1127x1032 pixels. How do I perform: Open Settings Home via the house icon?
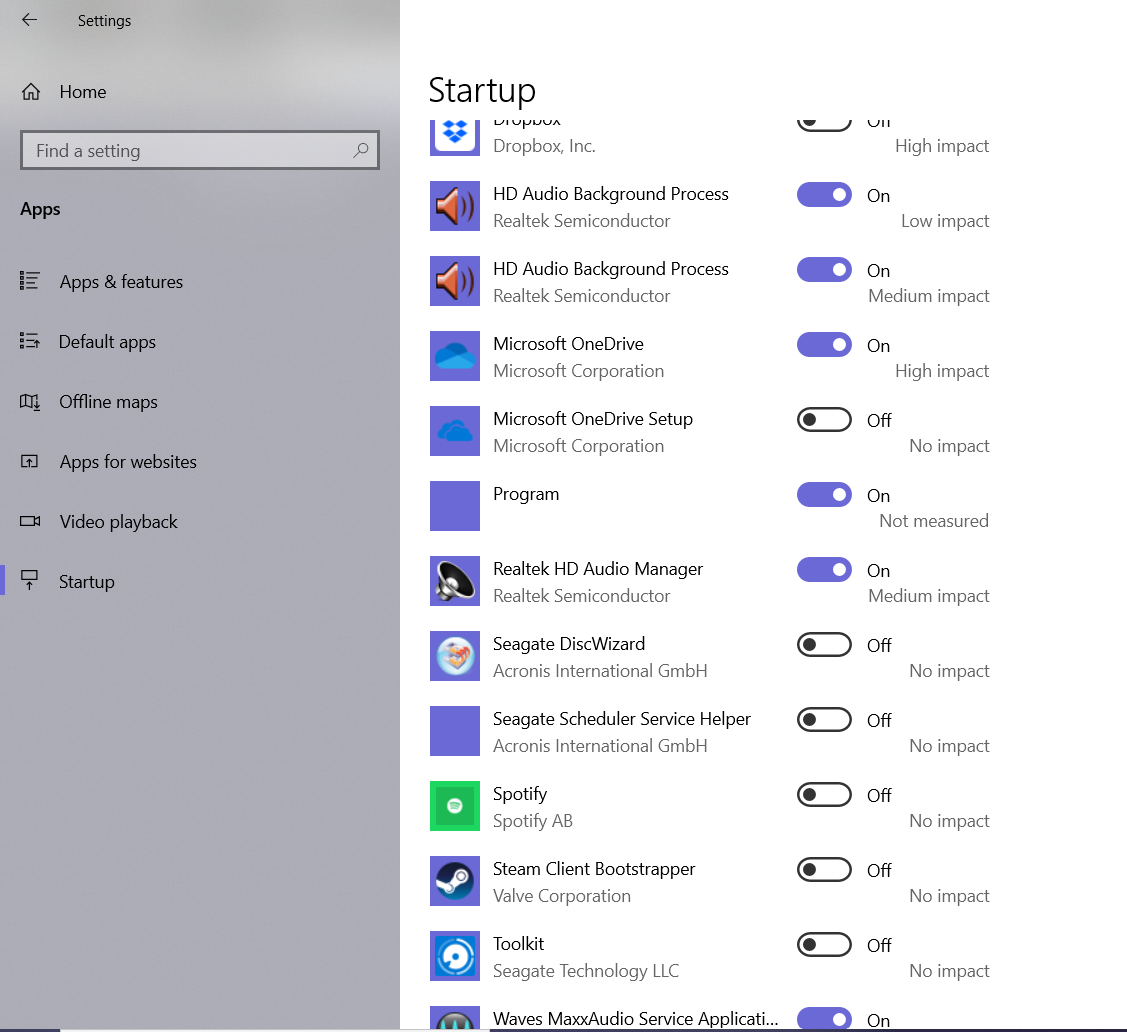(31, 92)
